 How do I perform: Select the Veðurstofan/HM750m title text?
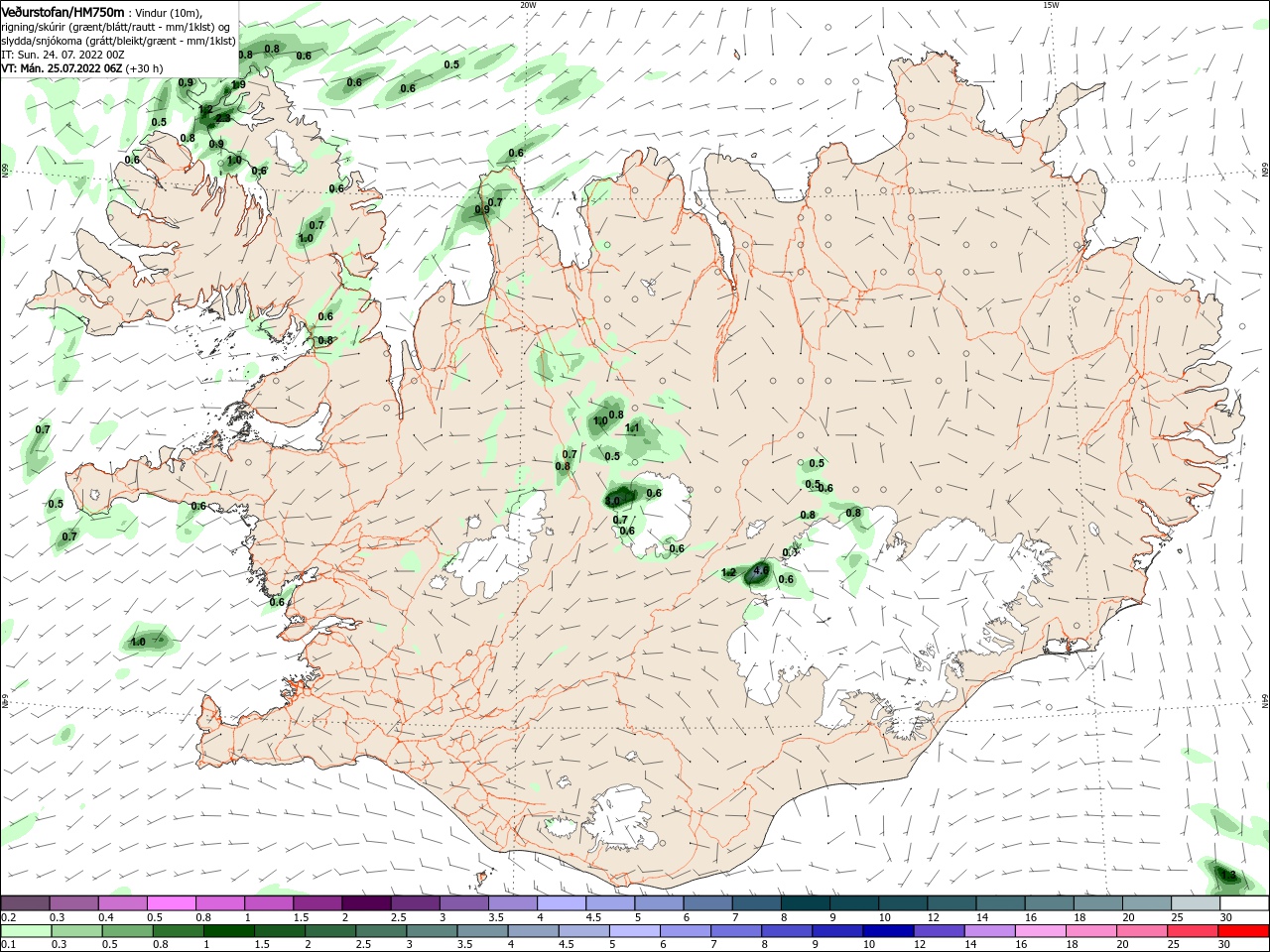tap(63, 11)
